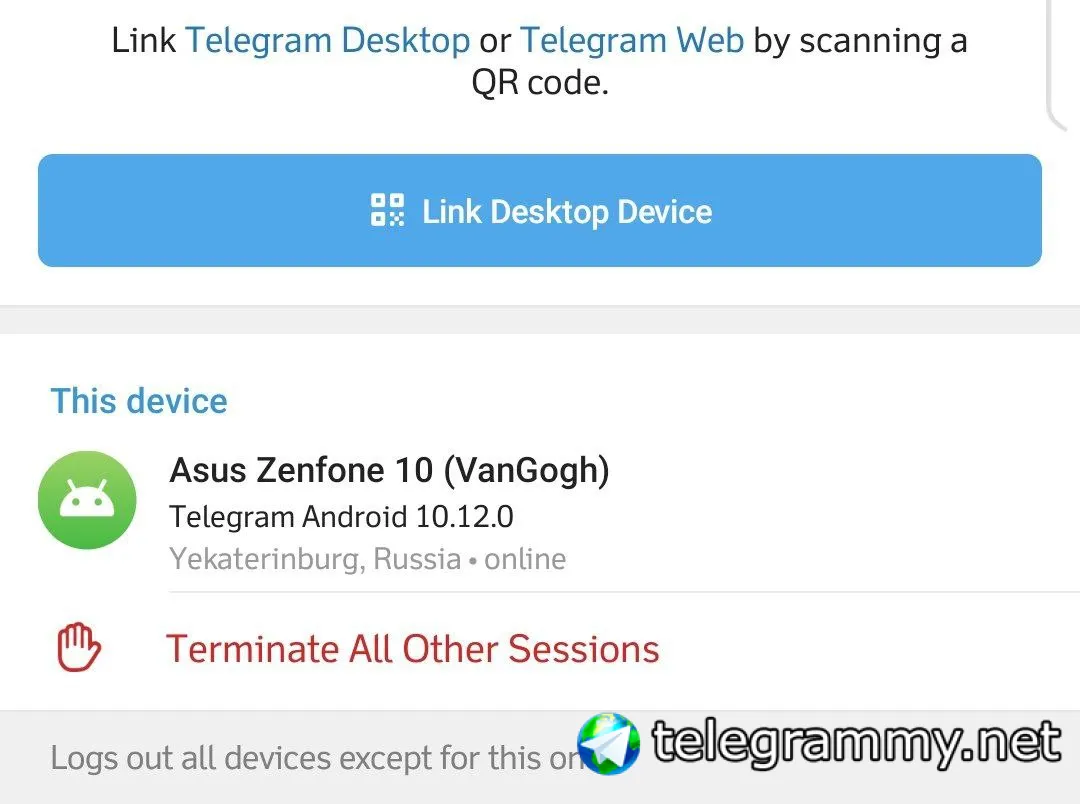1080x804 pixels.
Task: Click the words QR code in the description
Action: tap(540, 83)
